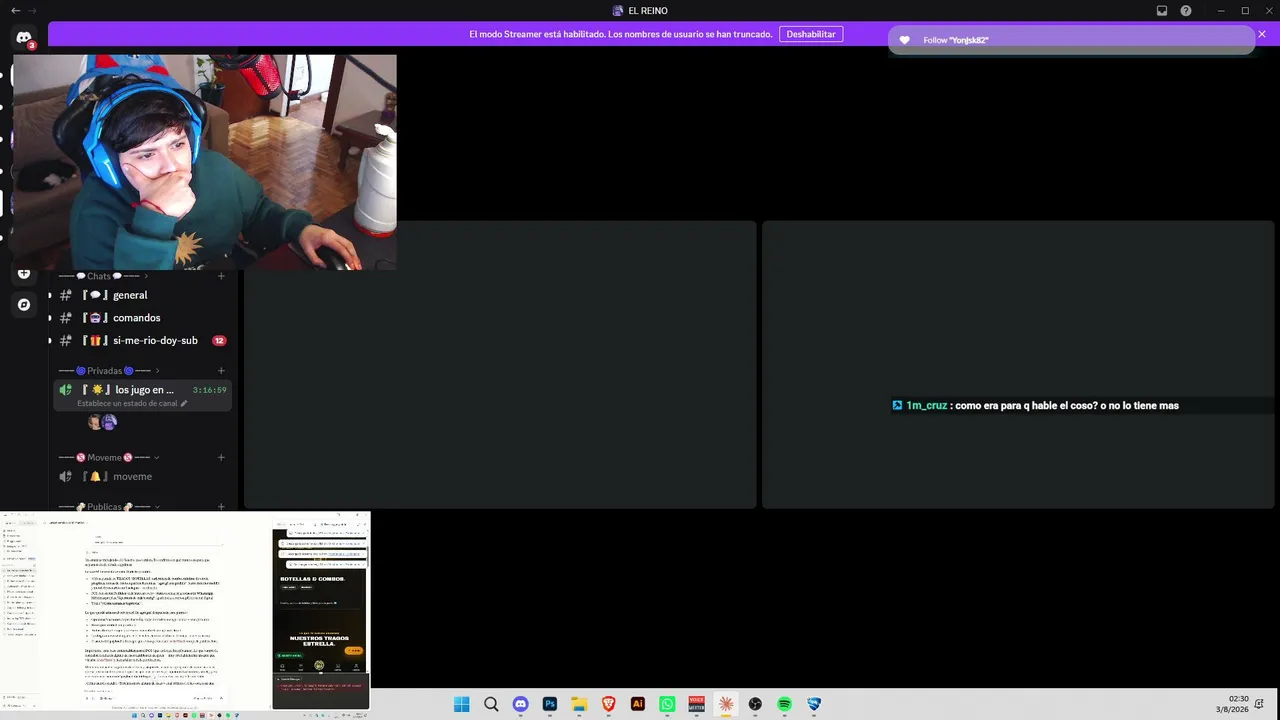Screen dimensions: 1280x720
Task: Open Discord direct messages home icon
Action: pos(24,38)
